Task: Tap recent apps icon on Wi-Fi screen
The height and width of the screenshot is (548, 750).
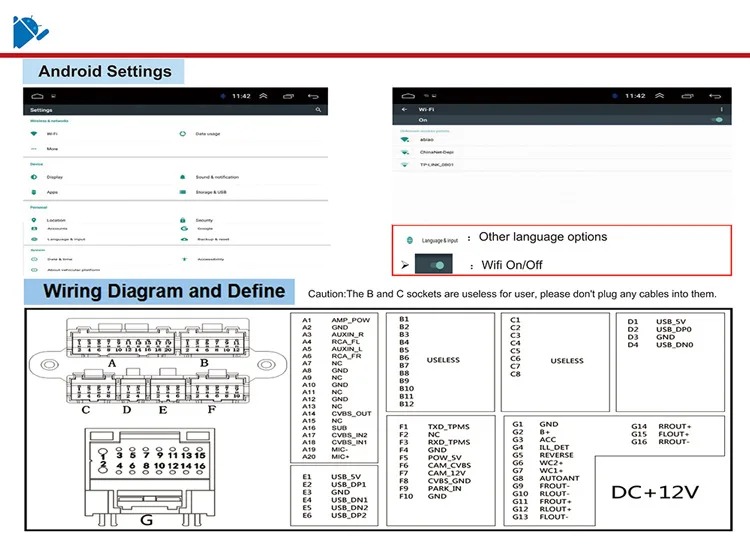Action: coord(687,96)
